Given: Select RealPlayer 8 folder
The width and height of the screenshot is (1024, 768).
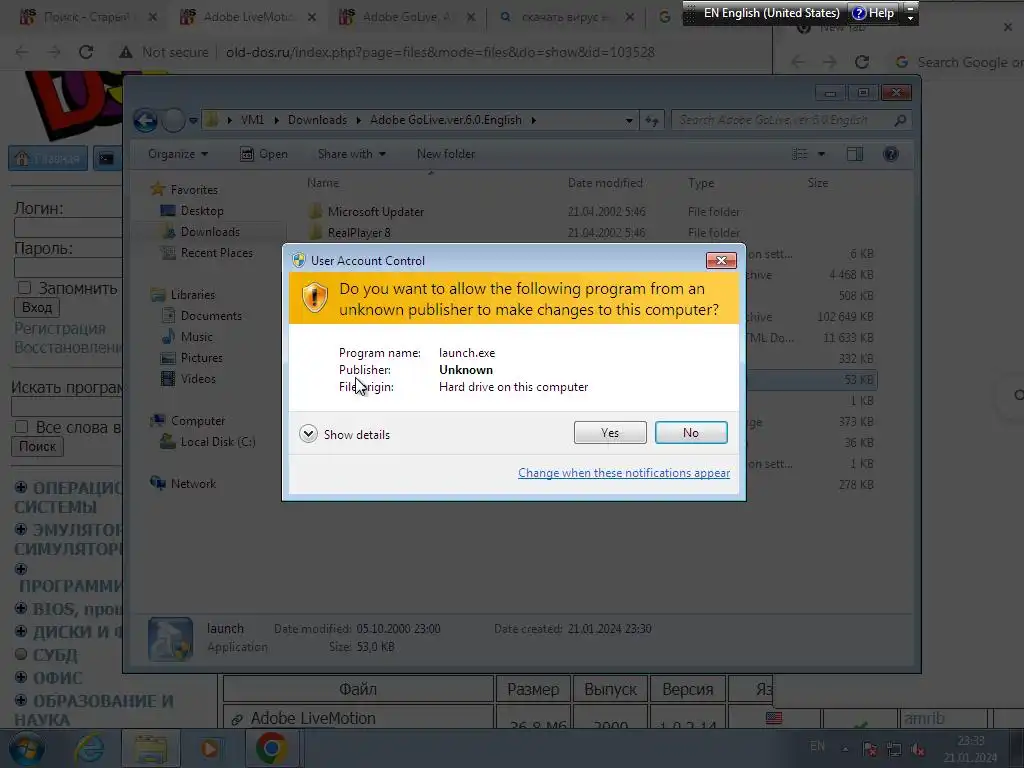Looking at the screenshot, I should (359, 232).
